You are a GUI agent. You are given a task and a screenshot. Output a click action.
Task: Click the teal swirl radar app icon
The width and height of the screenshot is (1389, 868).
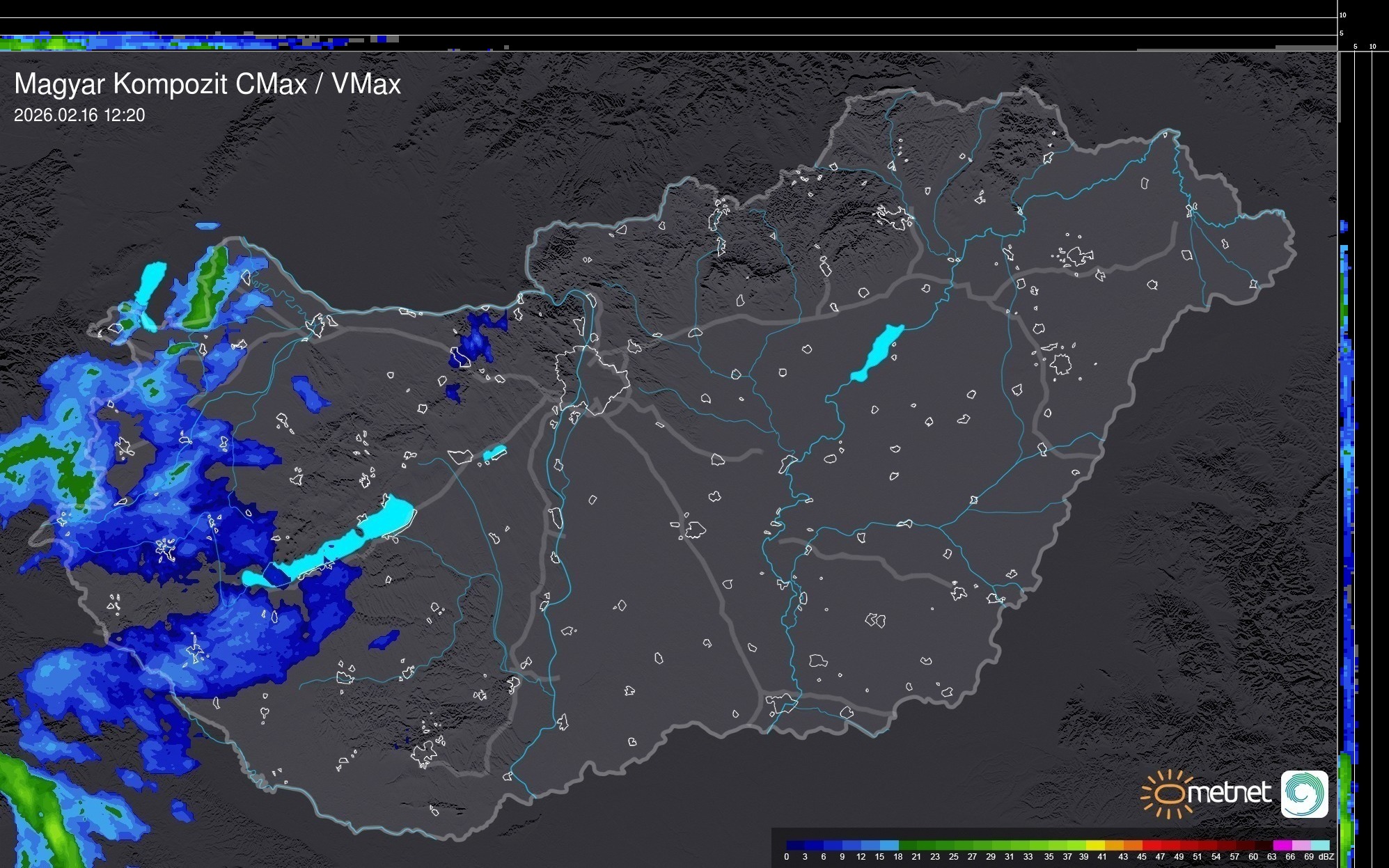pos(1304,794)
